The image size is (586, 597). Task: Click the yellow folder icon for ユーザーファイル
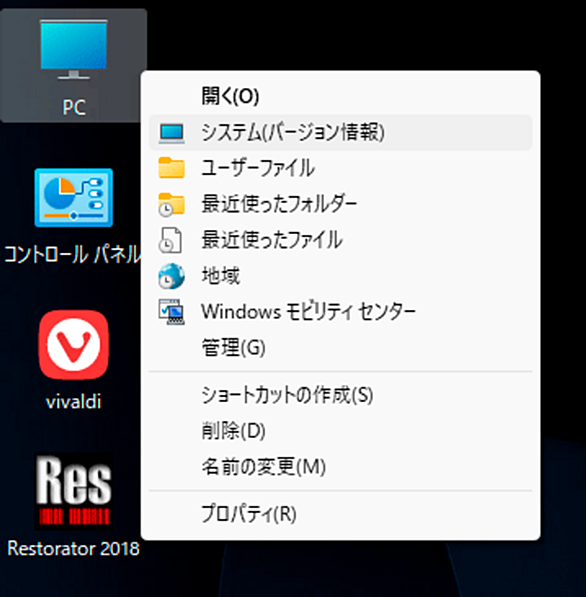[172, 168]
